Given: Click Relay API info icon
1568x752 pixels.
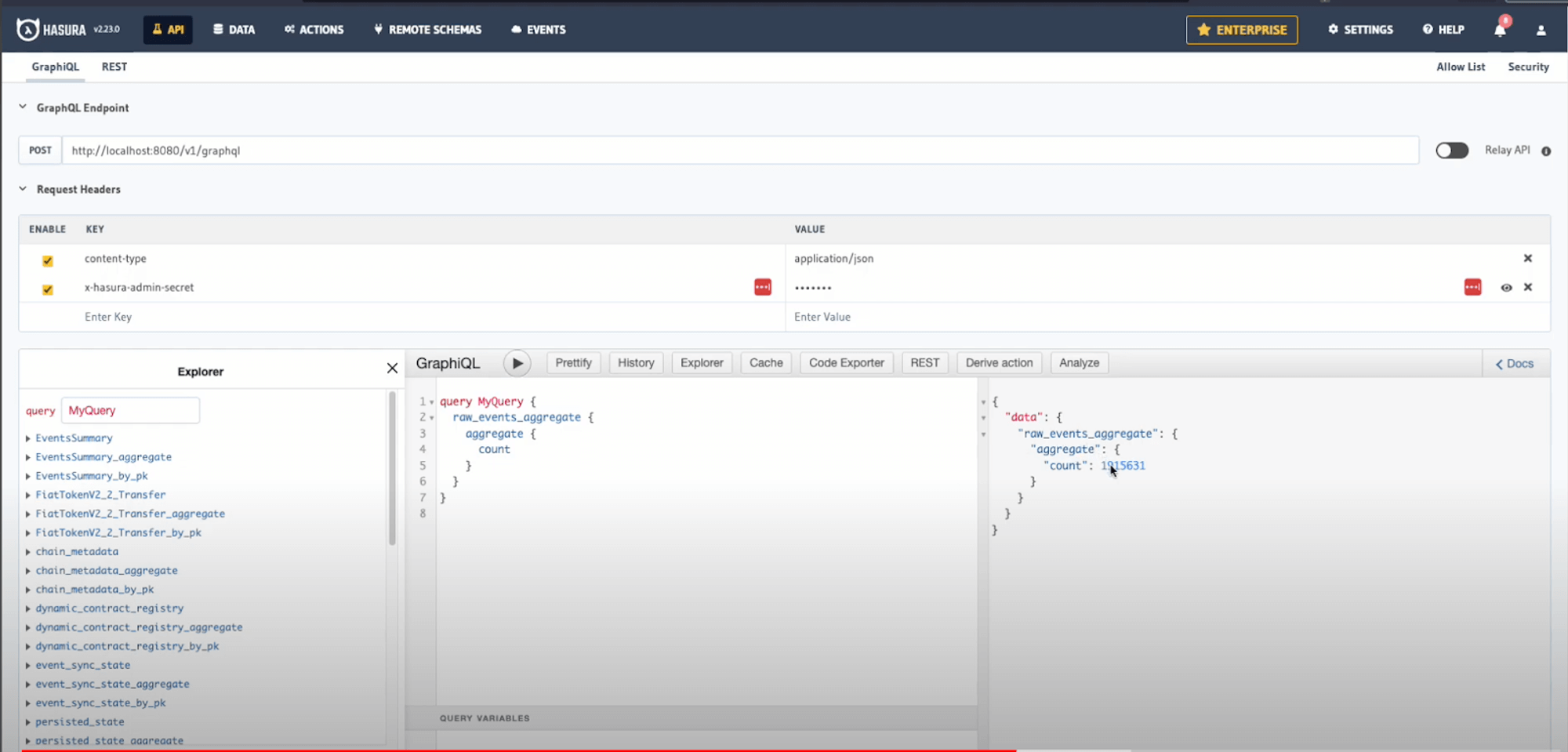Looking at the screenshot, I should point(1546,151).
